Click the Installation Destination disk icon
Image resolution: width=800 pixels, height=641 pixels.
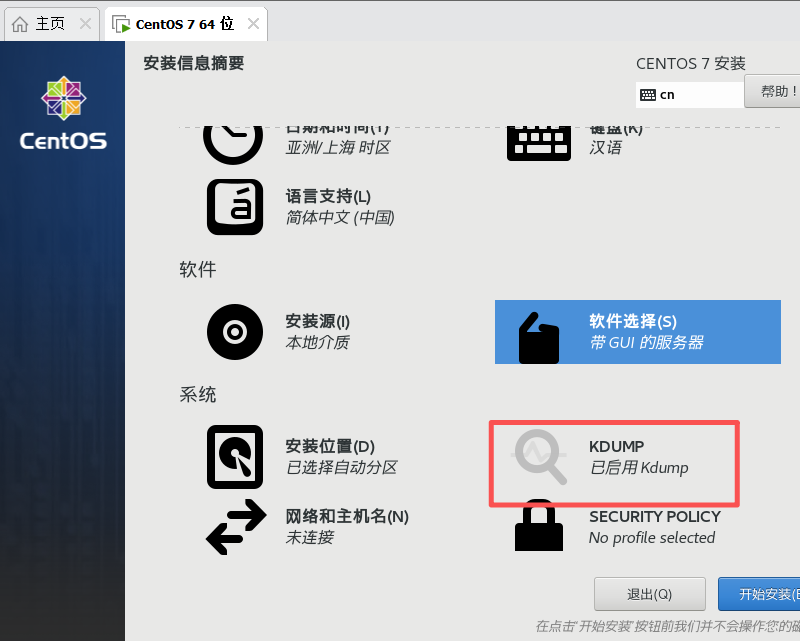tap(235, 457)
